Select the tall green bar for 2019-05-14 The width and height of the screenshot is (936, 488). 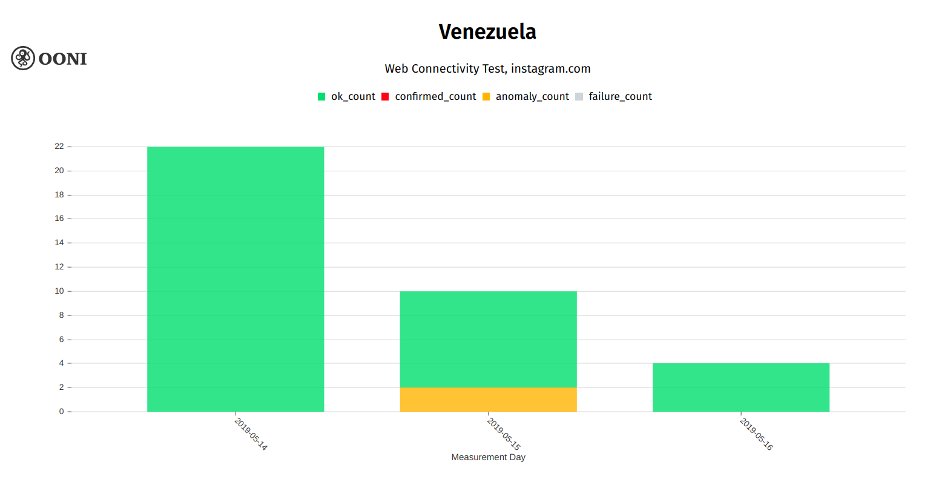235,279
